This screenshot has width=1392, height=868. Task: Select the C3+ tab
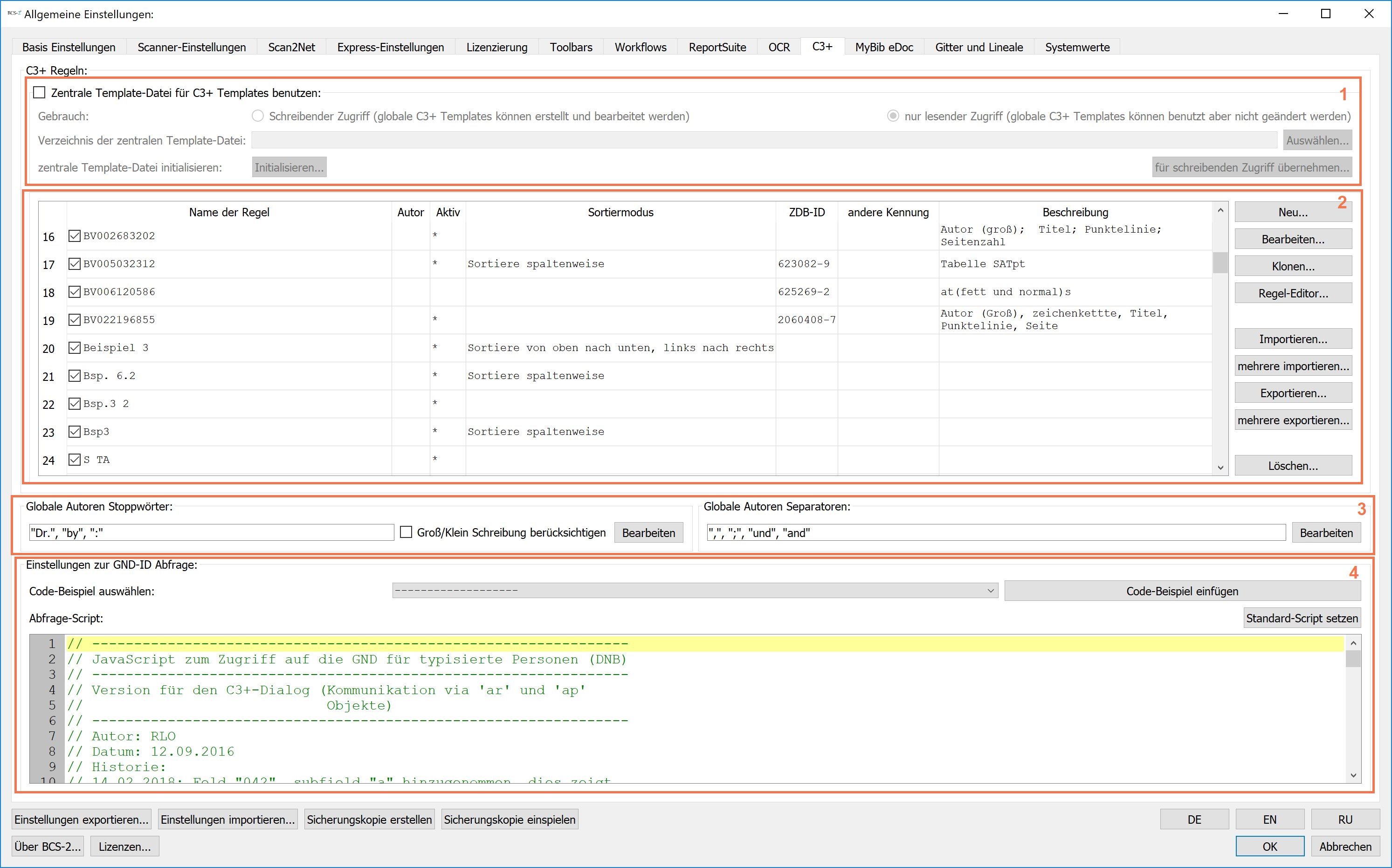pos(822,46)
